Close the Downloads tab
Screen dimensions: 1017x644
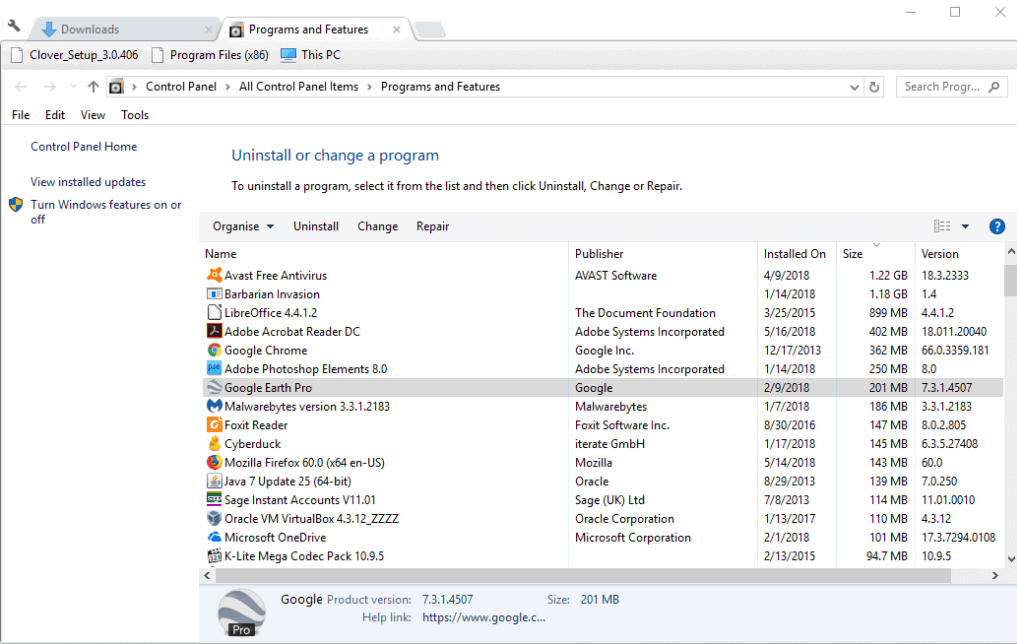point(208,29)
